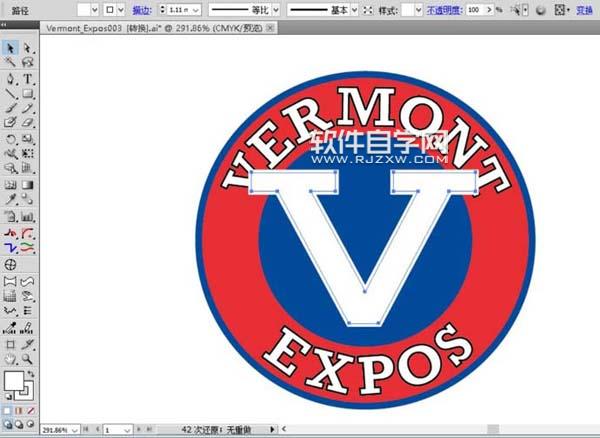This screenshot has height=438, width=600.
Task: Select the Type tool
Action: (x=27, y=78)
